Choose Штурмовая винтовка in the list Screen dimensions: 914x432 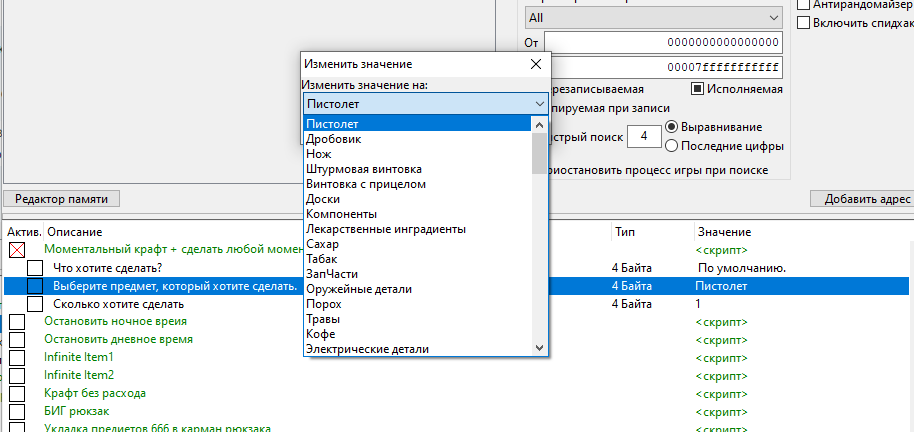click(364, 169)
